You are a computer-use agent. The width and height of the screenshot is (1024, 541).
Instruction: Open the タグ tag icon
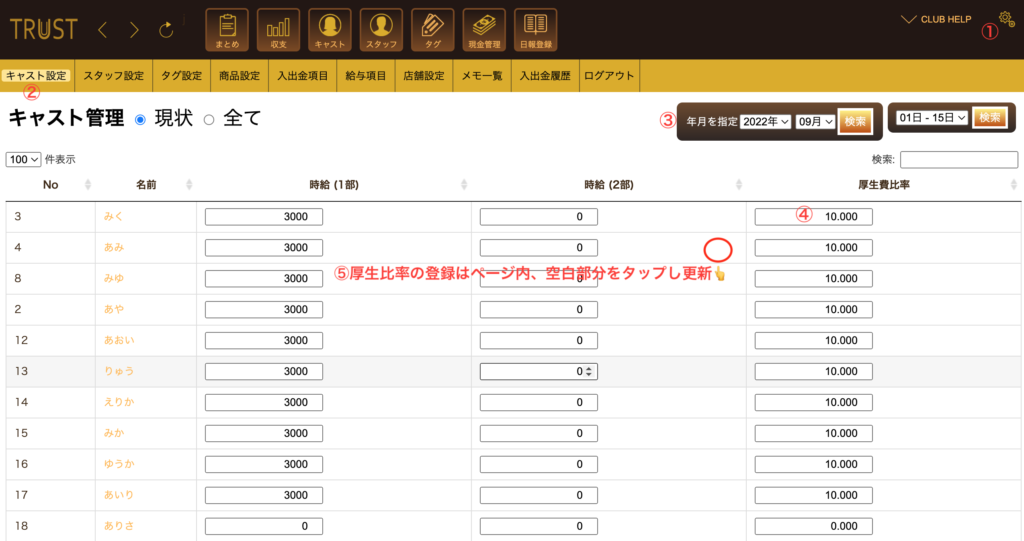[432, 30]
